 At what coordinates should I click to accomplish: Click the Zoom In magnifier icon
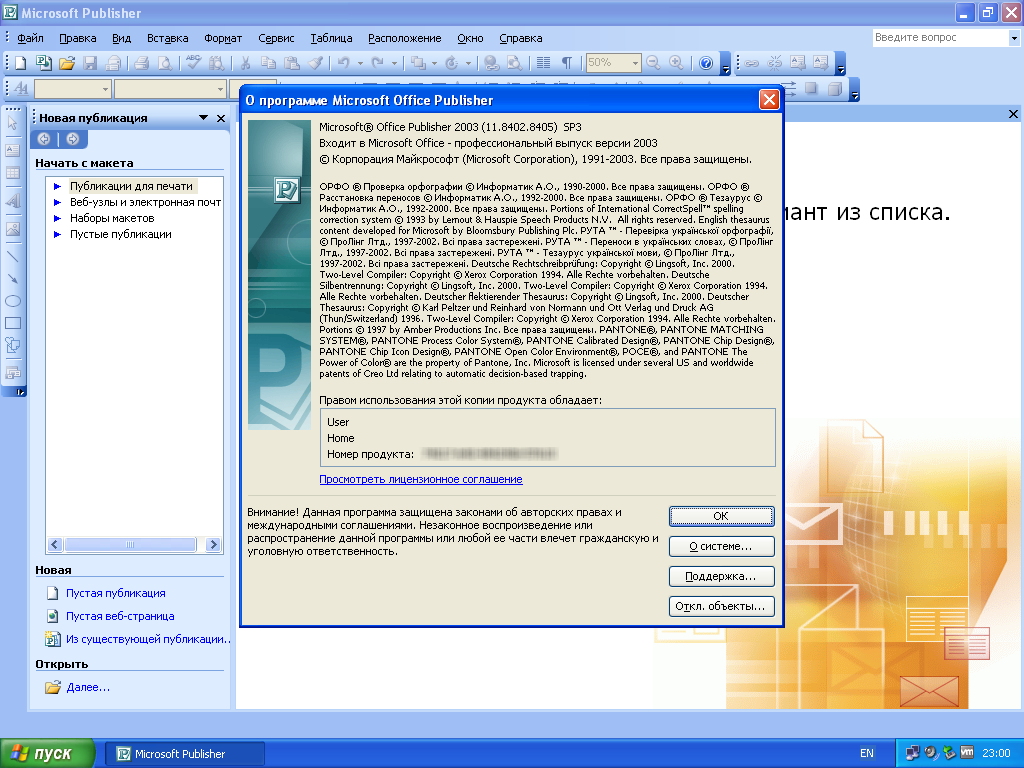click(677, 63)
